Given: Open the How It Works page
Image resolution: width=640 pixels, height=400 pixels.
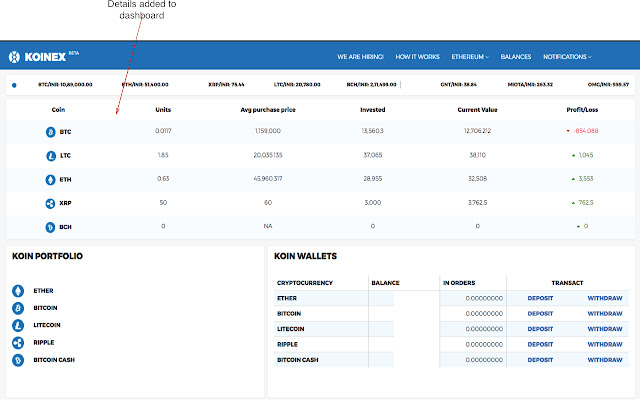Looking at the screenshot, I should (418, 57).
